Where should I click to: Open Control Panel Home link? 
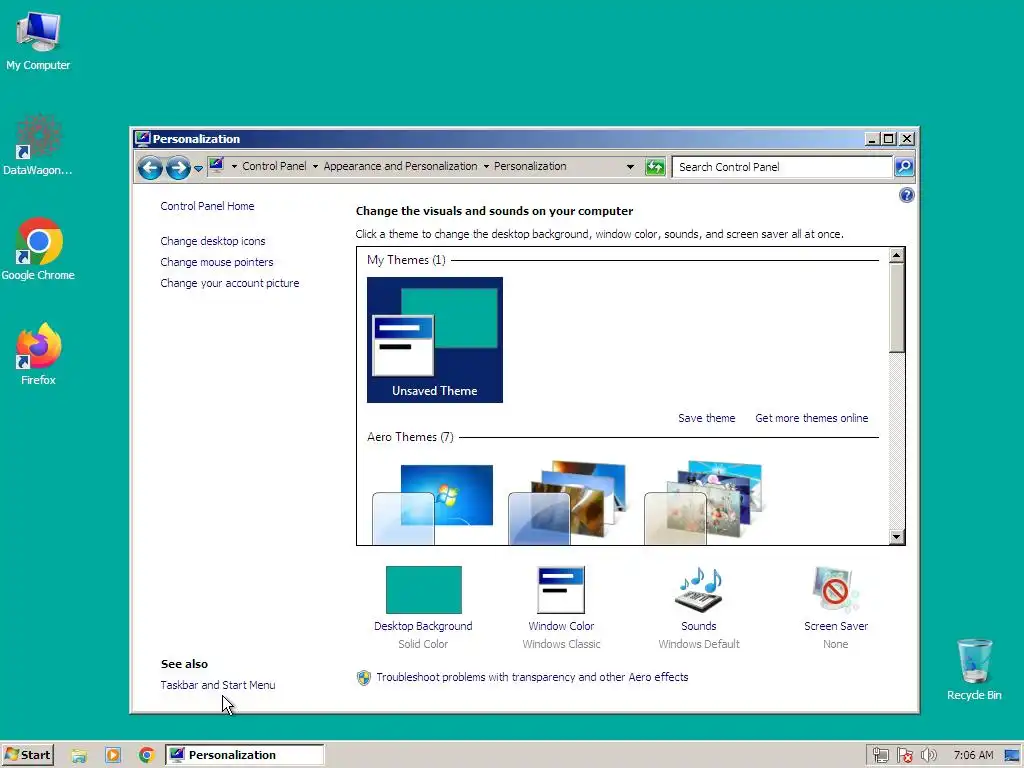207,206
